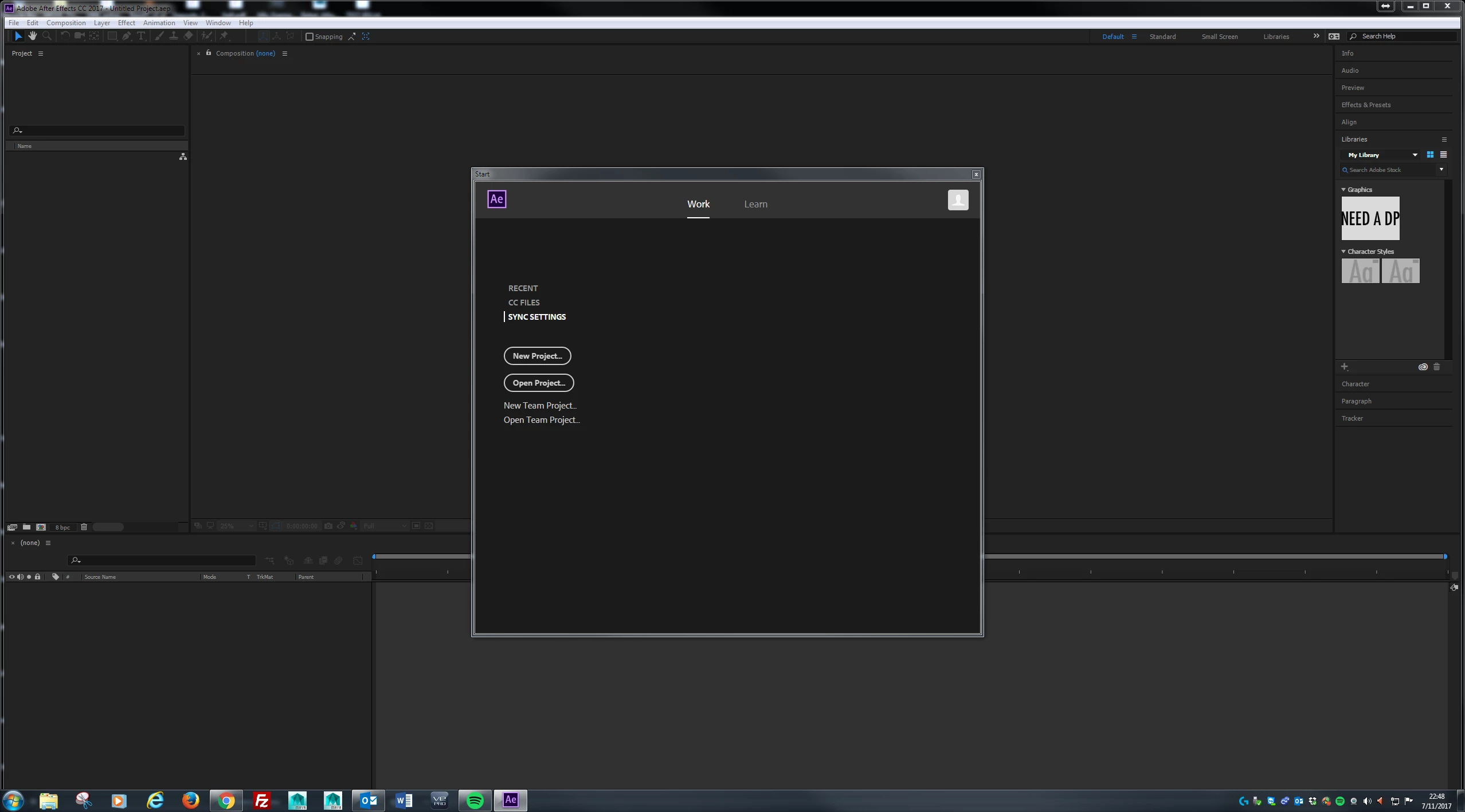Click the Create New Folder icon
The image size is (1465, 812).
(26, 527)
